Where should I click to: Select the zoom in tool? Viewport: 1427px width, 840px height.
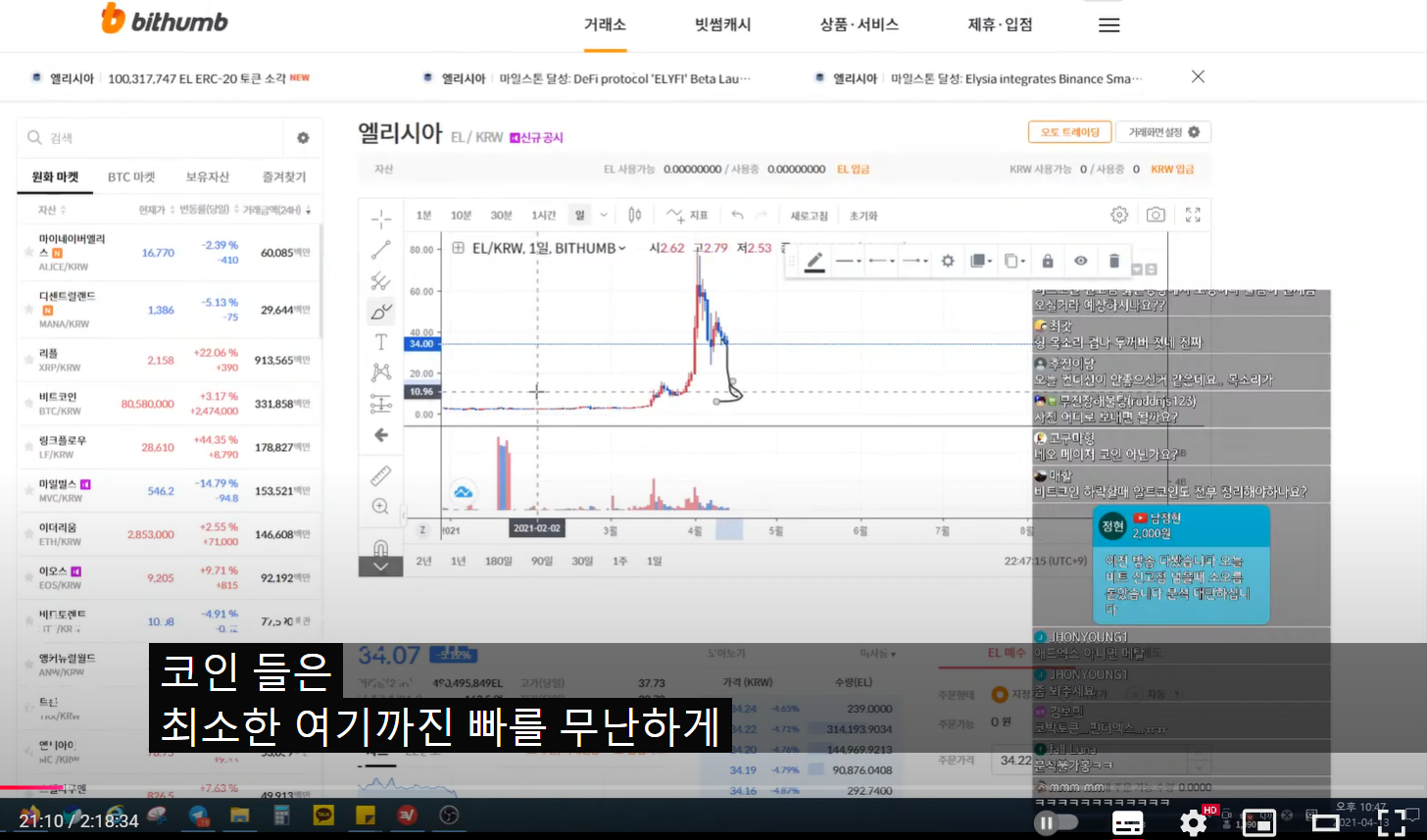coord(381,507)
